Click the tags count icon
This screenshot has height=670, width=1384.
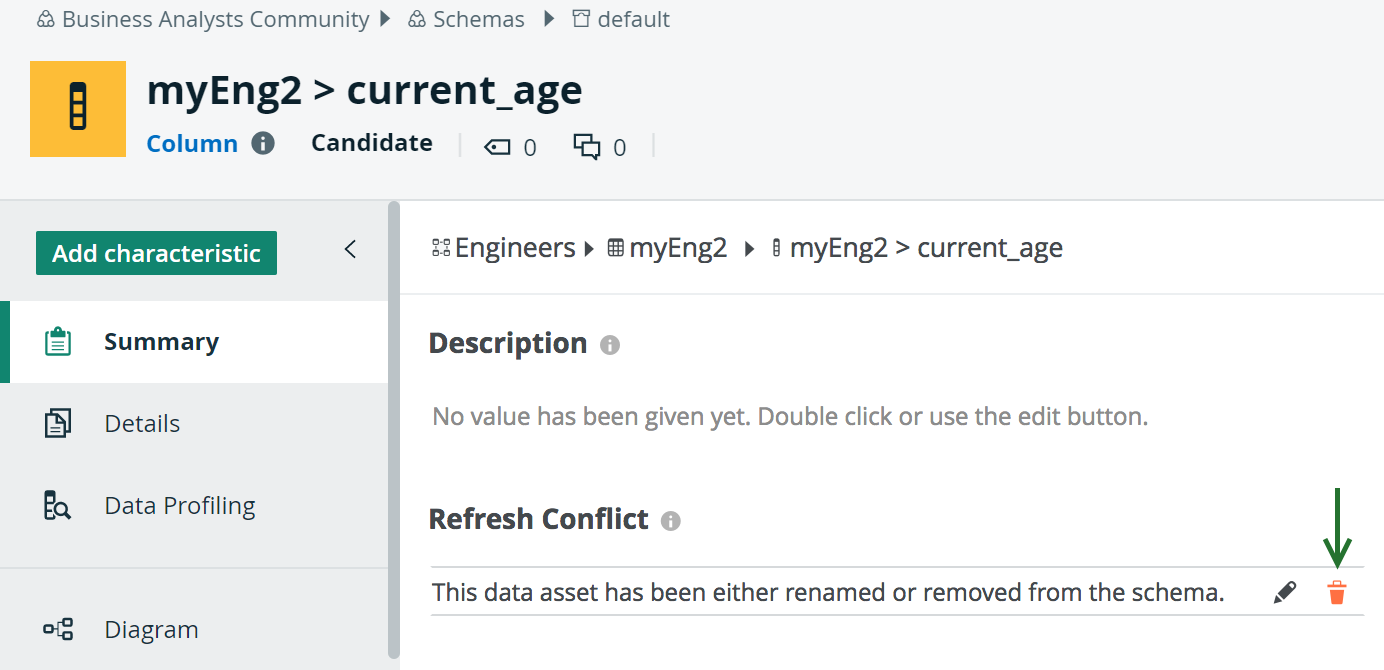click(x=497, y=147)
